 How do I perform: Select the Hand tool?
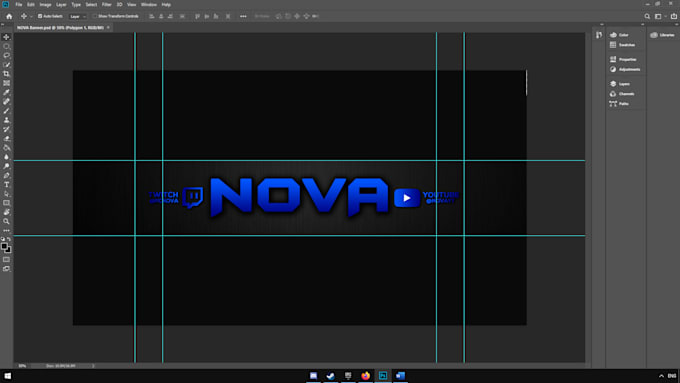pos(6,212)
